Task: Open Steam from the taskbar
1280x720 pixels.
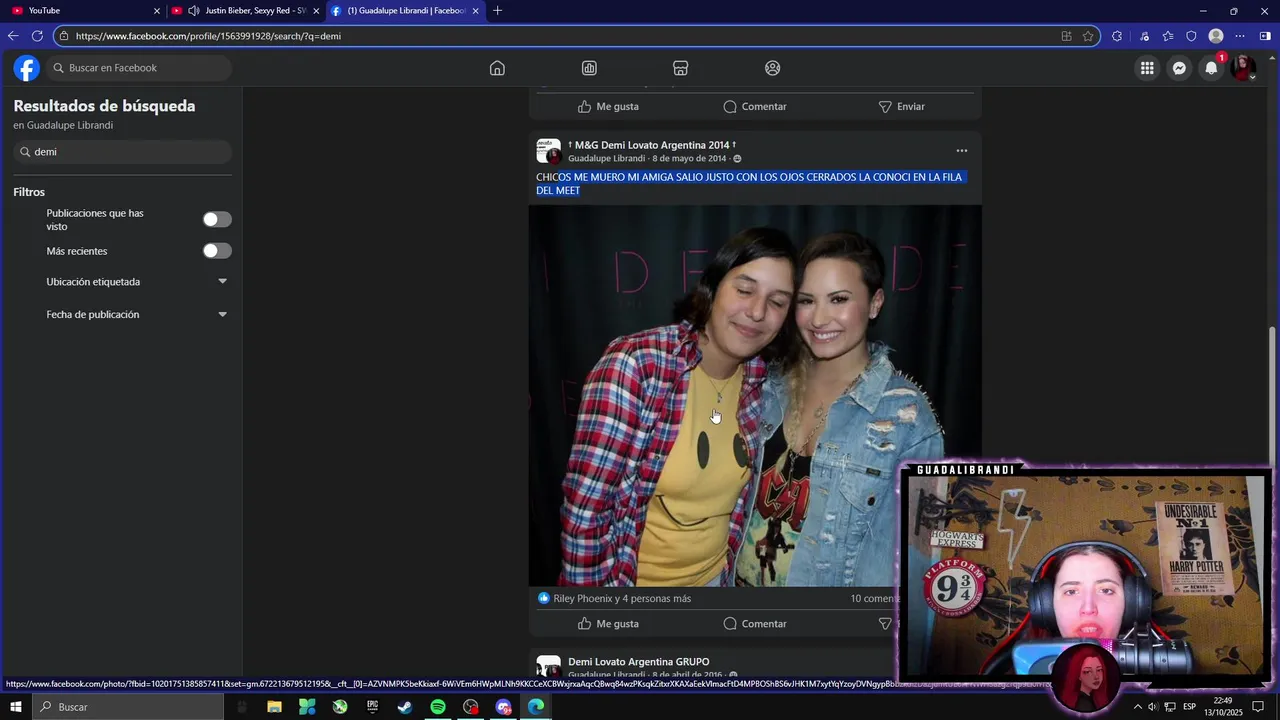Action: click(x=405, y=707)
